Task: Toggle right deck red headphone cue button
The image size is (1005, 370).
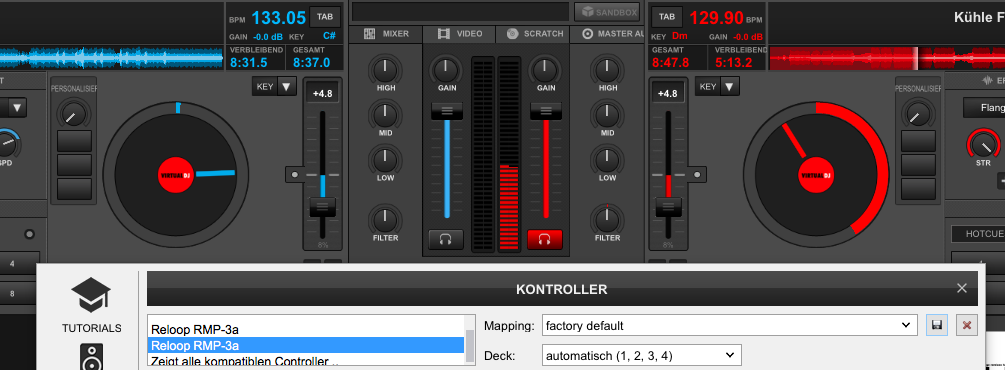Action: (545, 239)
